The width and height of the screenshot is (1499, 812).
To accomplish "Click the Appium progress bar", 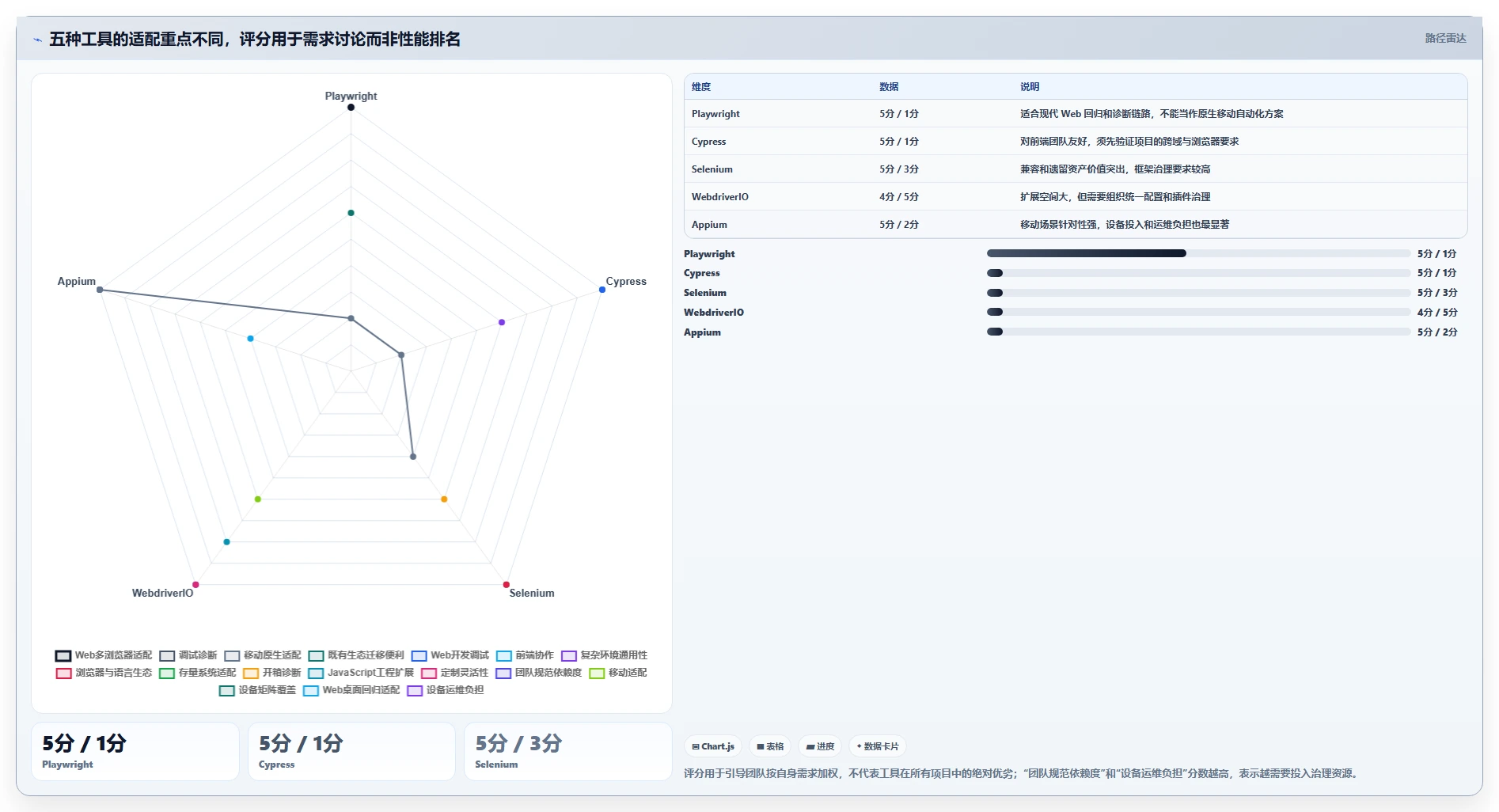I will click(x=1198, y=332).
